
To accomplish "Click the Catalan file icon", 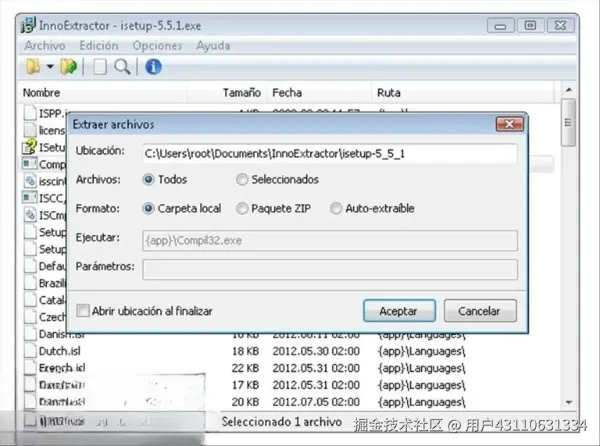I will pyautogui.click(x=30, y=300).
